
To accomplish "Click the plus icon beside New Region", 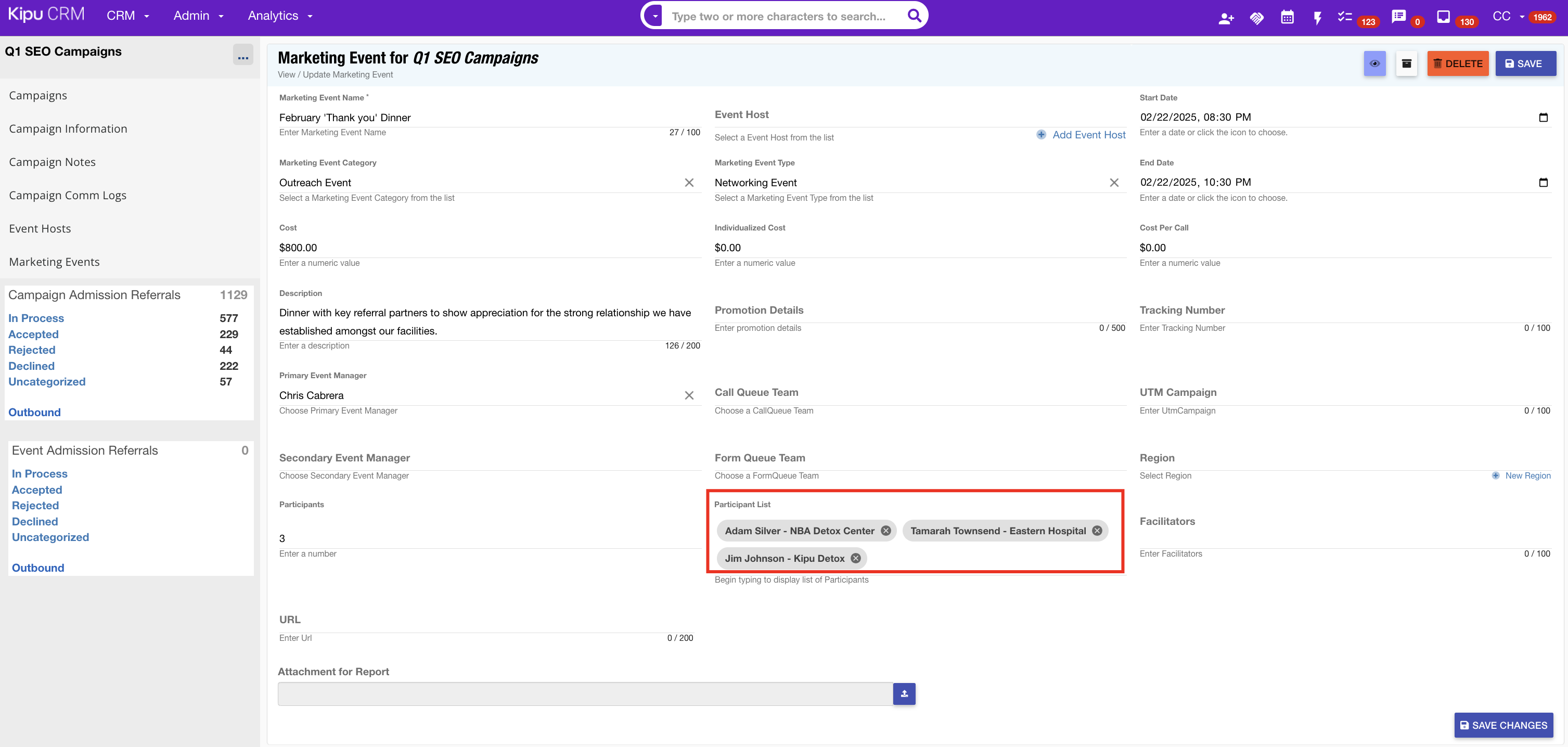I will pyautogui.click(x=1496, y=475).
